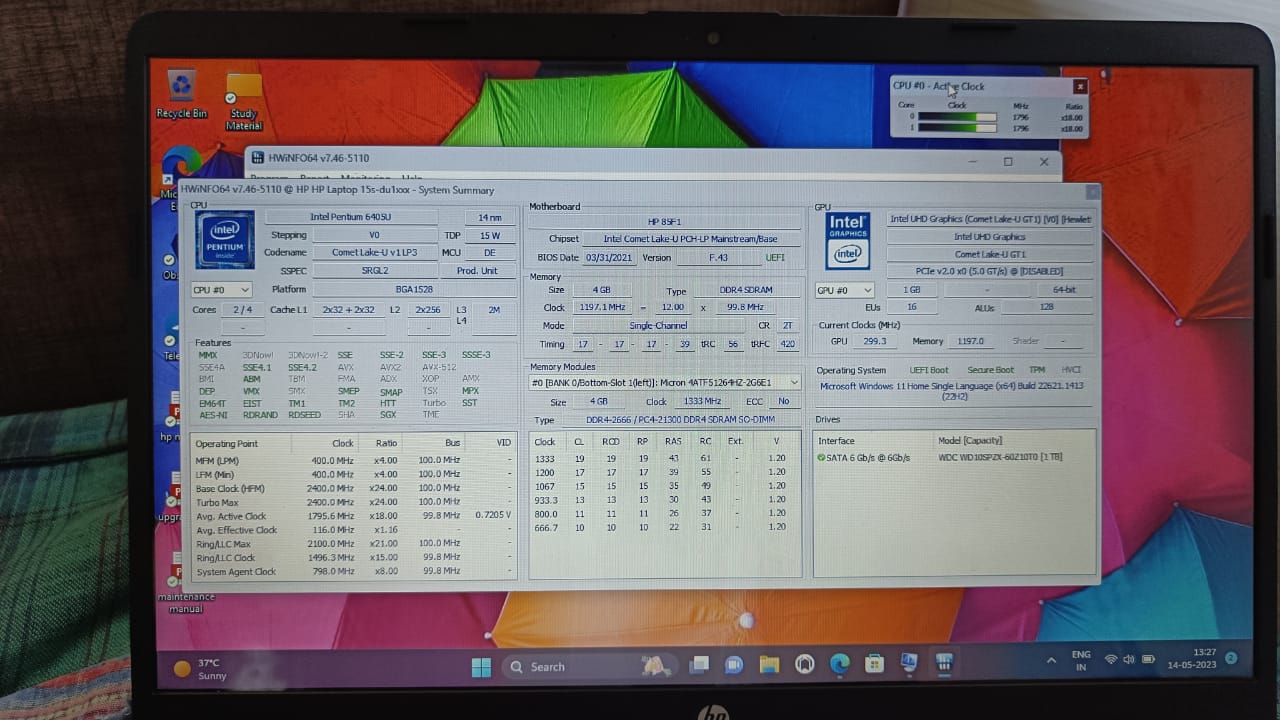
Task: Click the green SATA drive status icon
Action: 823,459
